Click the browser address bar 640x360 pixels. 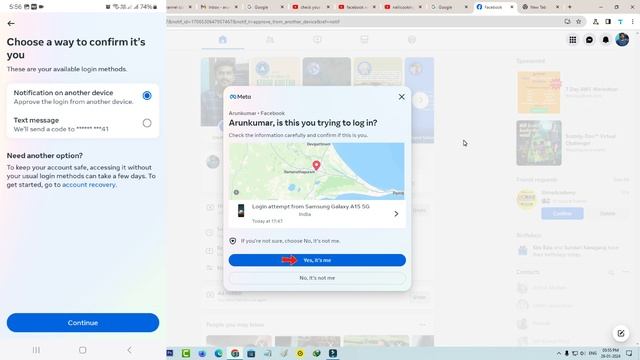(363, 22)
